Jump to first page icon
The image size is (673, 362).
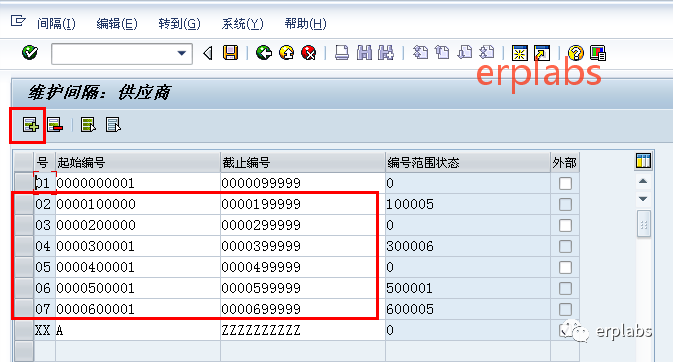[x=420, y=53]
